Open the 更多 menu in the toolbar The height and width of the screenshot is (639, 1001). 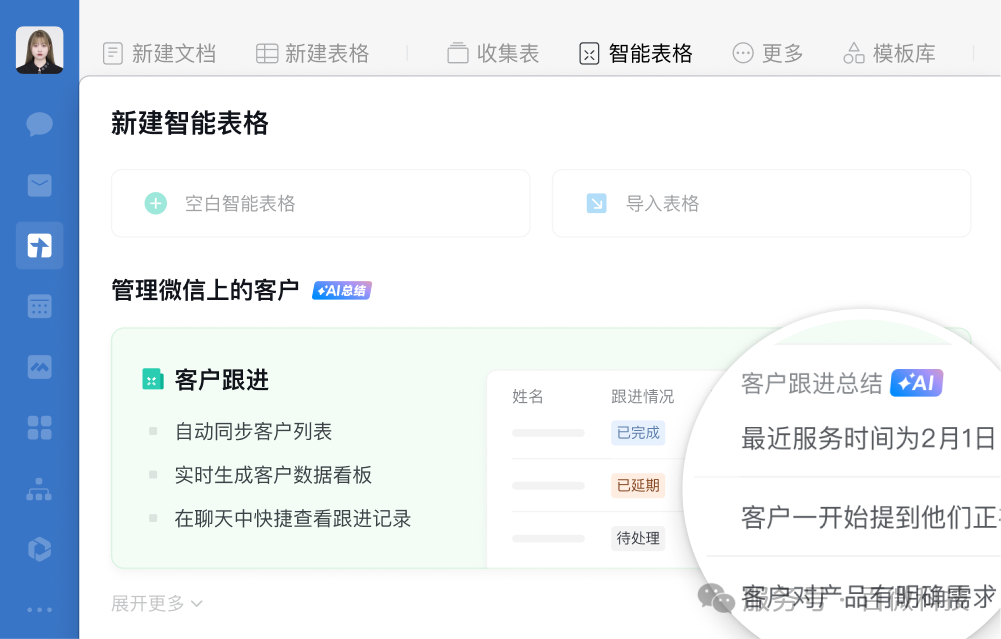tap(767, 53)
